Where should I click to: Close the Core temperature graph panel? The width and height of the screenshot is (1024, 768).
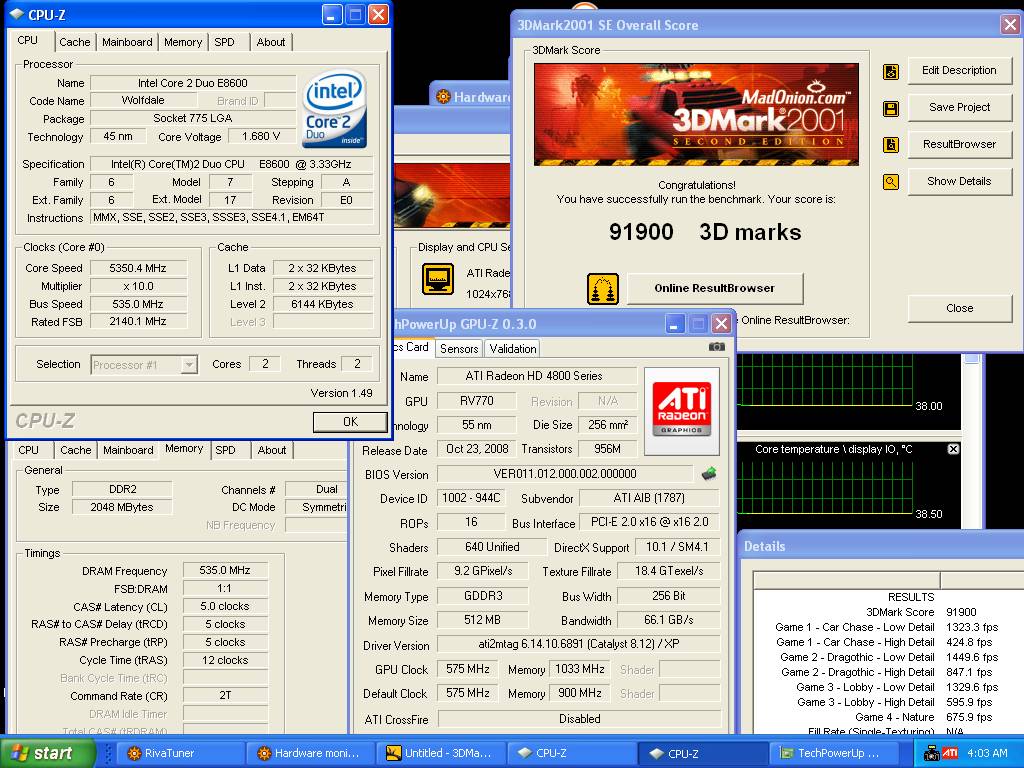click(x=953, y=449)
